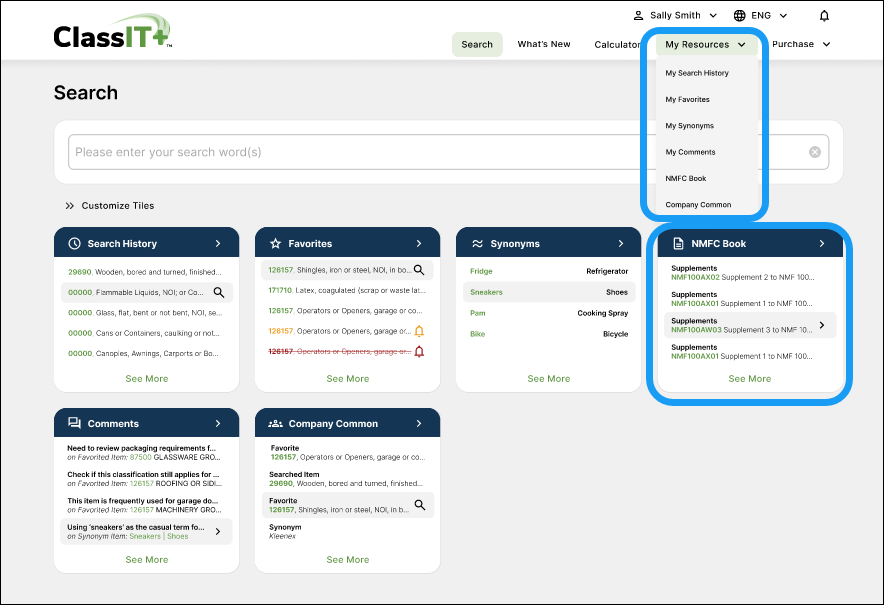Open the What's New nav tab
884x605 pixels.
(544, 44)
